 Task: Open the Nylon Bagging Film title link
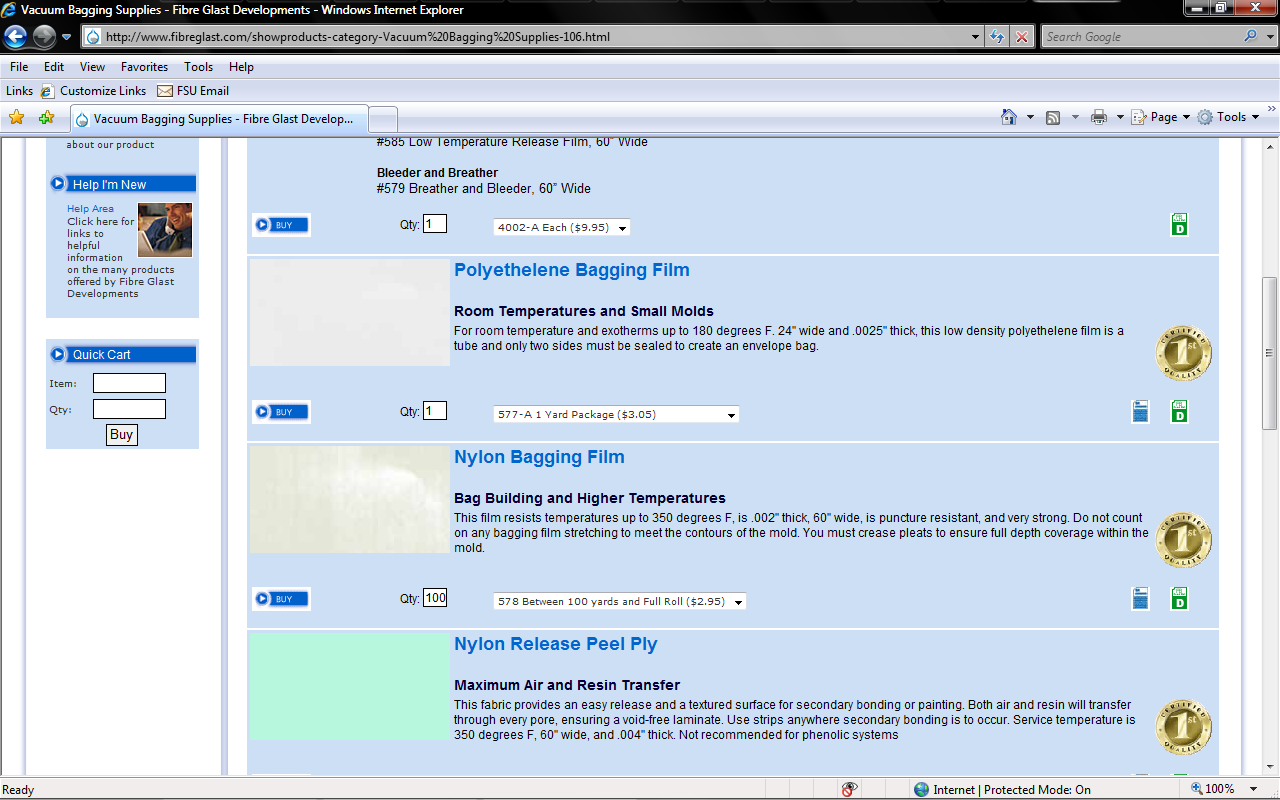[539, 457]
